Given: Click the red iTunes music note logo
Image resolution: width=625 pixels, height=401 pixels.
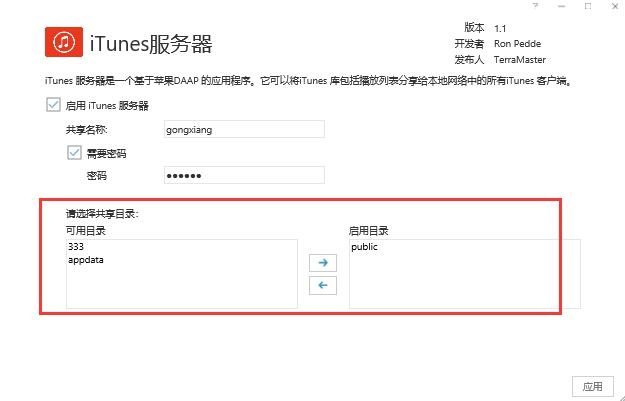Looking at the screenshot, I should tap(64, 43).
